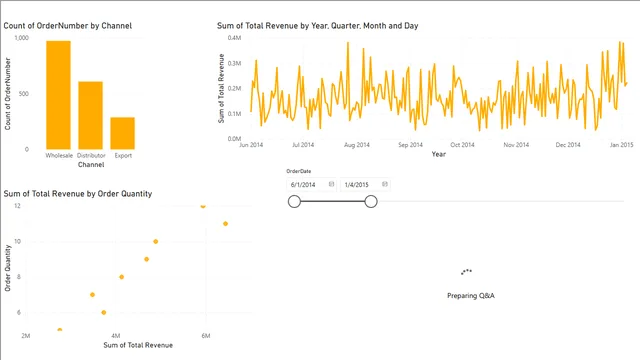The width and height of the screenshot is (640, 360).
Task: Click the 'Distributor' axis label
Action: (91, 156)
